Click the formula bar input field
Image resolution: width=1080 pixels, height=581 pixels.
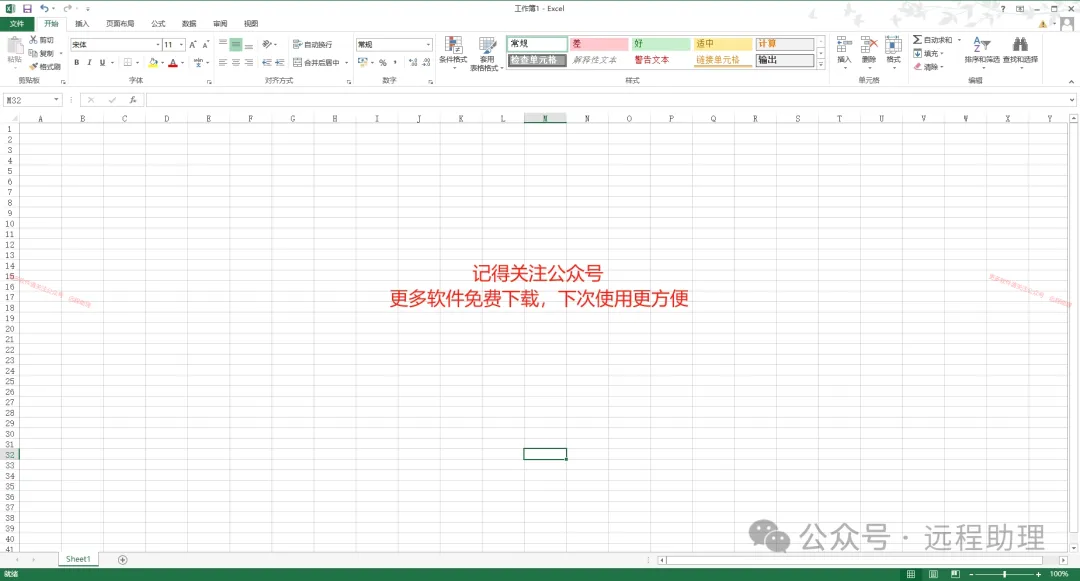(609, 100)
